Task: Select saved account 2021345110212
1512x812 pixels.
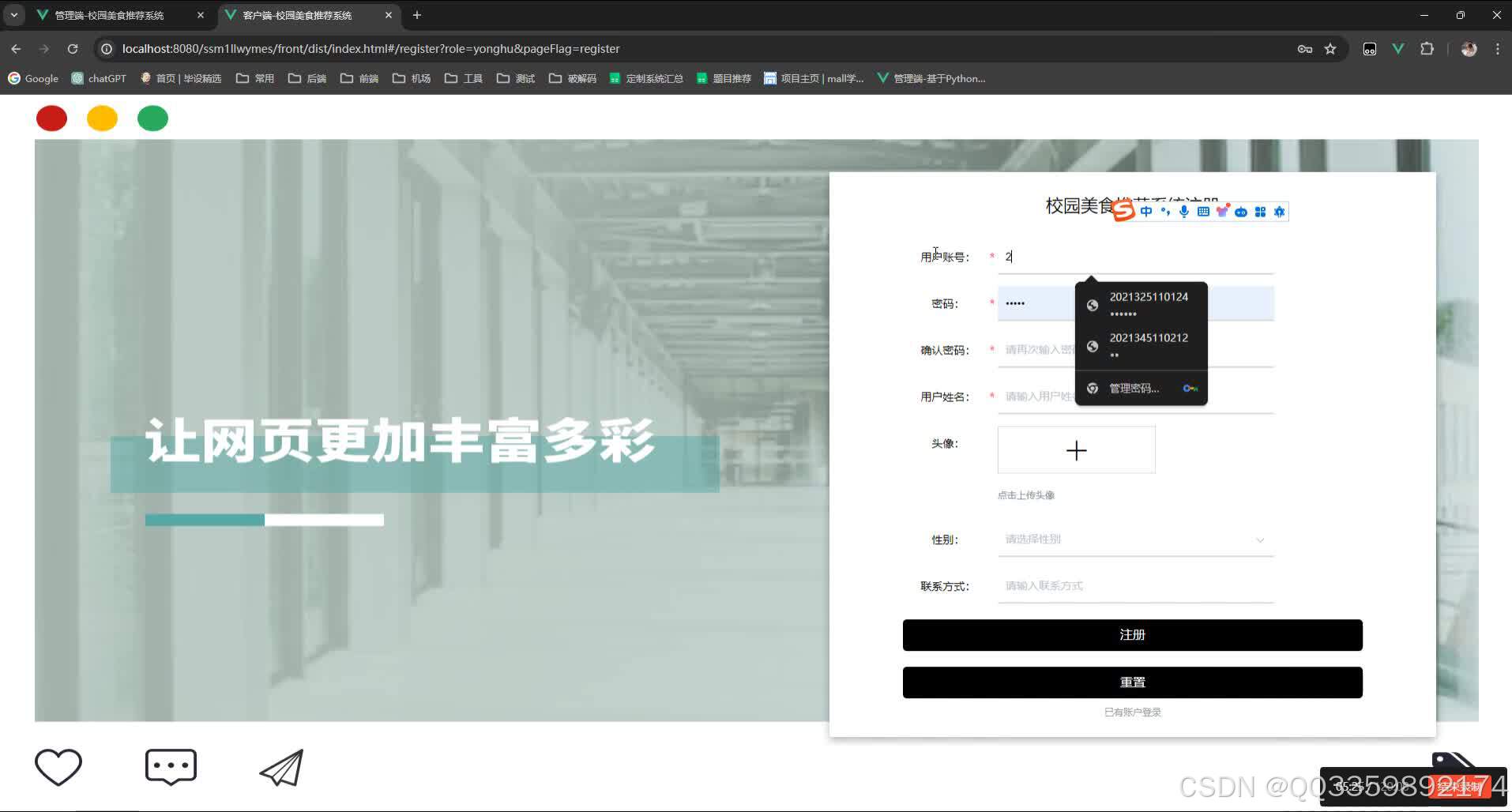Action: [x=1142, y=346]
